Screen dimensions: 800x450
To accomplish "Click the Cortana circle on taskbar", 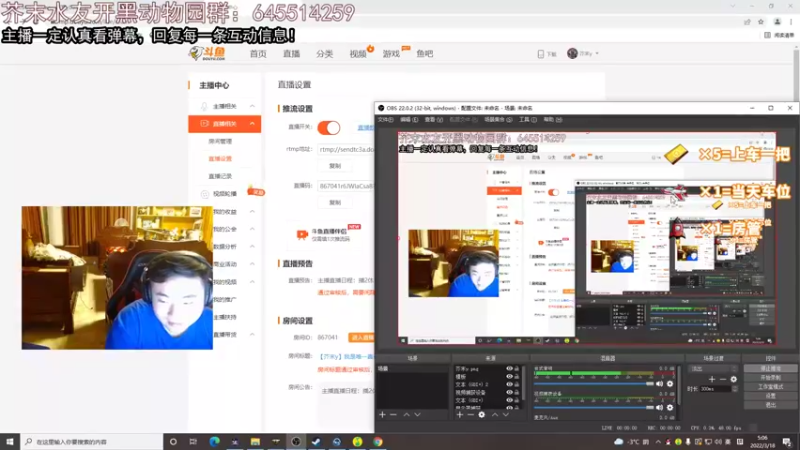I will click(173, 441).
